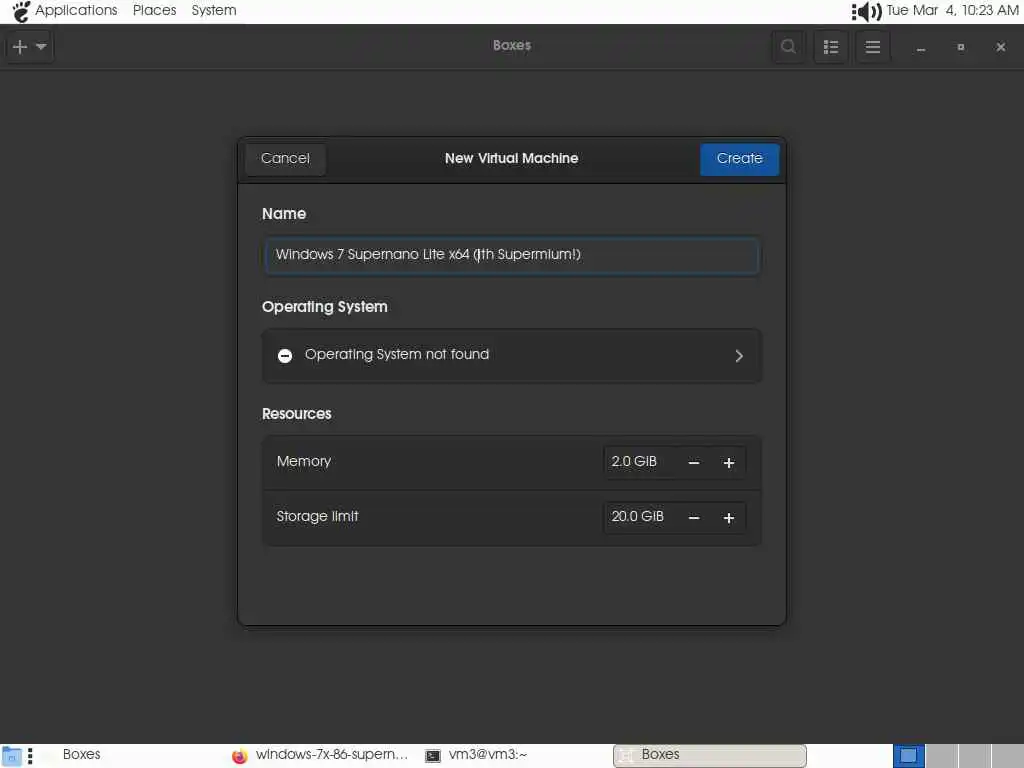Click the minus-circle icon beside Operating System not found

click(x=285, y=355)
